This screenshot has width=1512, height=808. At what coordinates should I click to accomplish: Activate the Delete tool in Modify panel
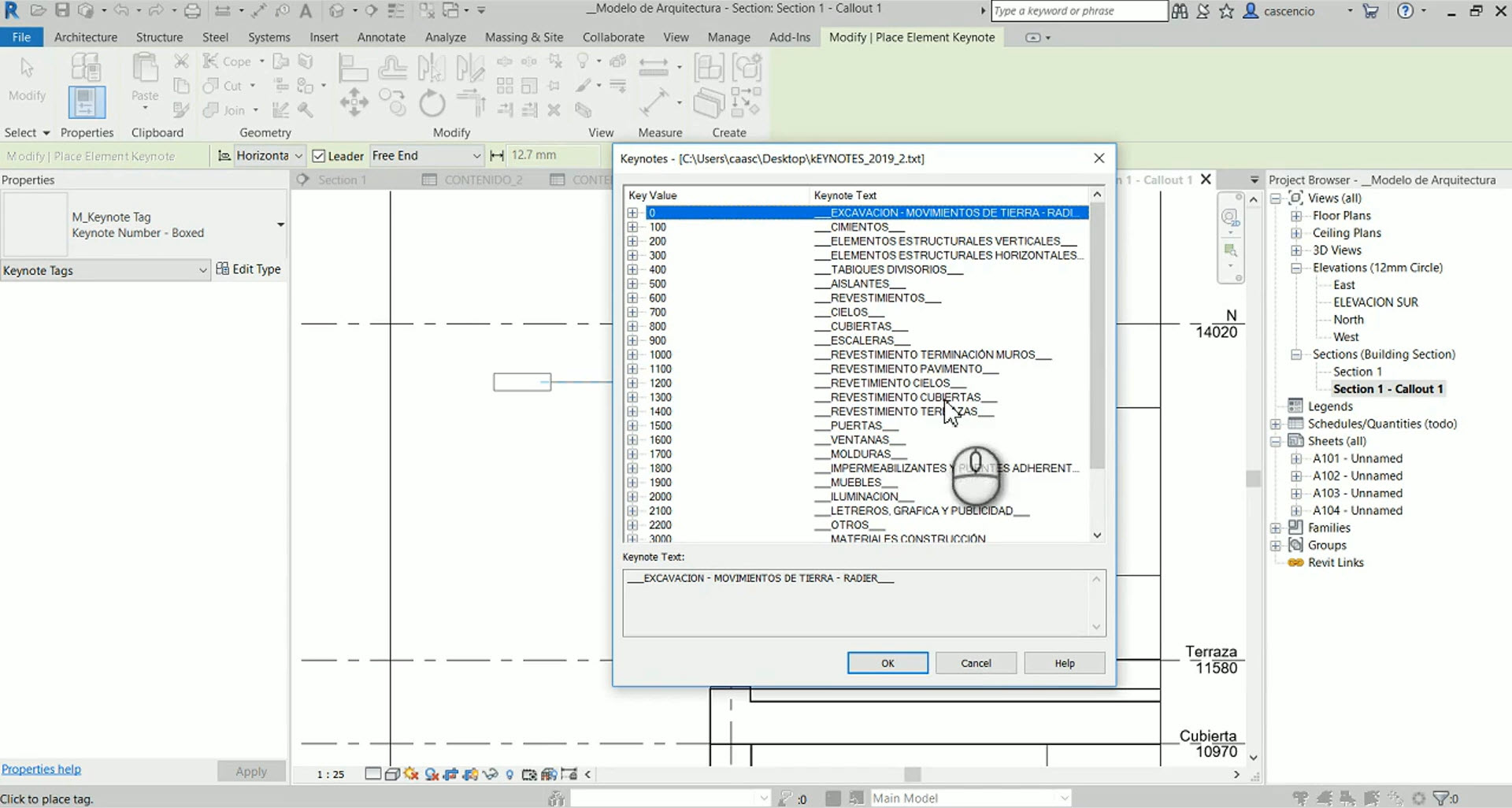click(555, 110)
